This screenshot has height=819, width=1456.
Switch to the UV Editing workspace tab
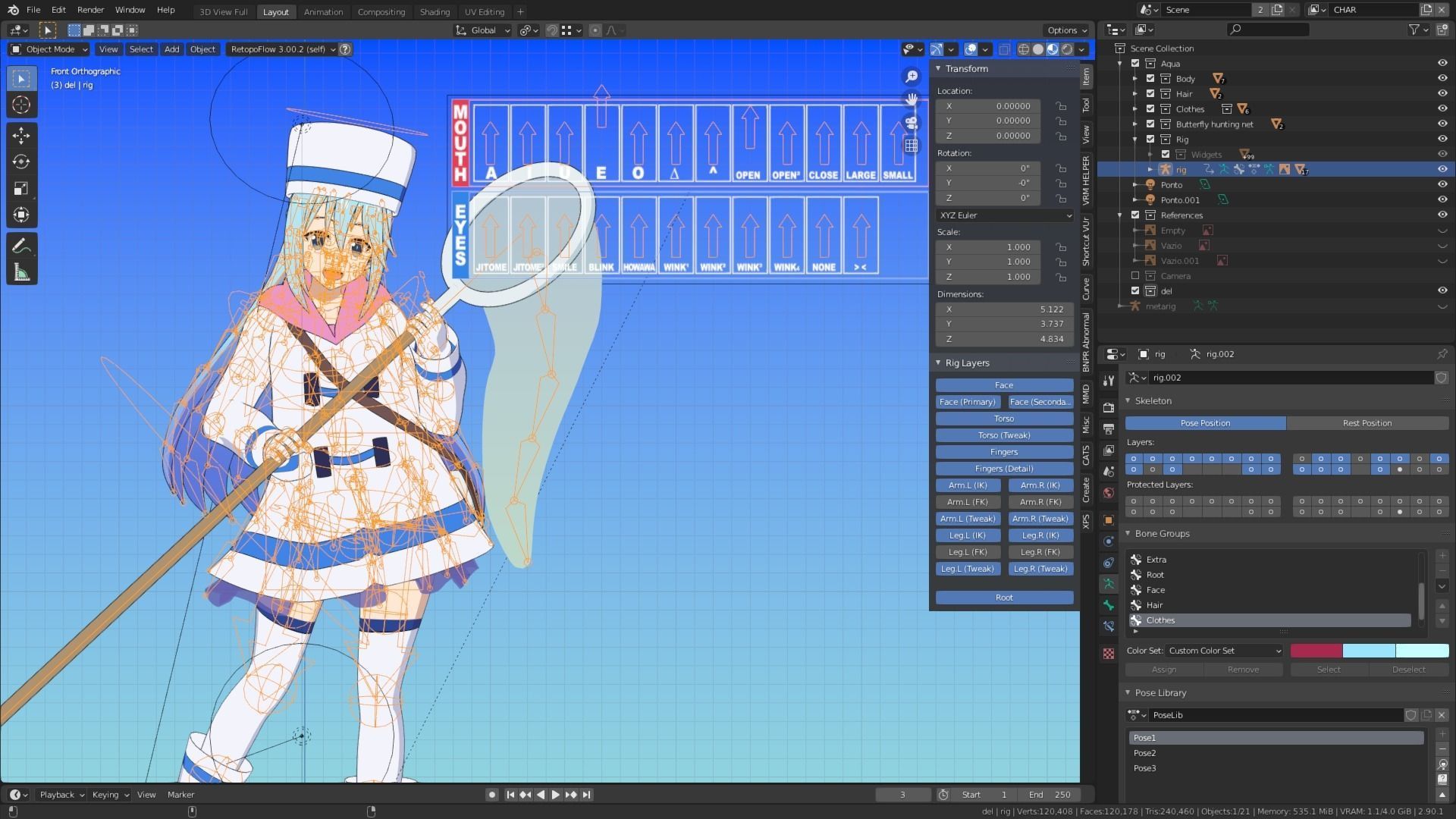coord(484,11)
